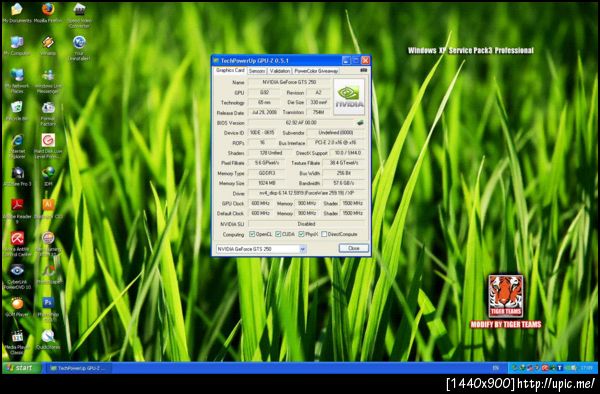Viewport: 600px width, 394px height.
Task: Open Adobe Illustrator desktop shortcut
Action: point(48,210)
